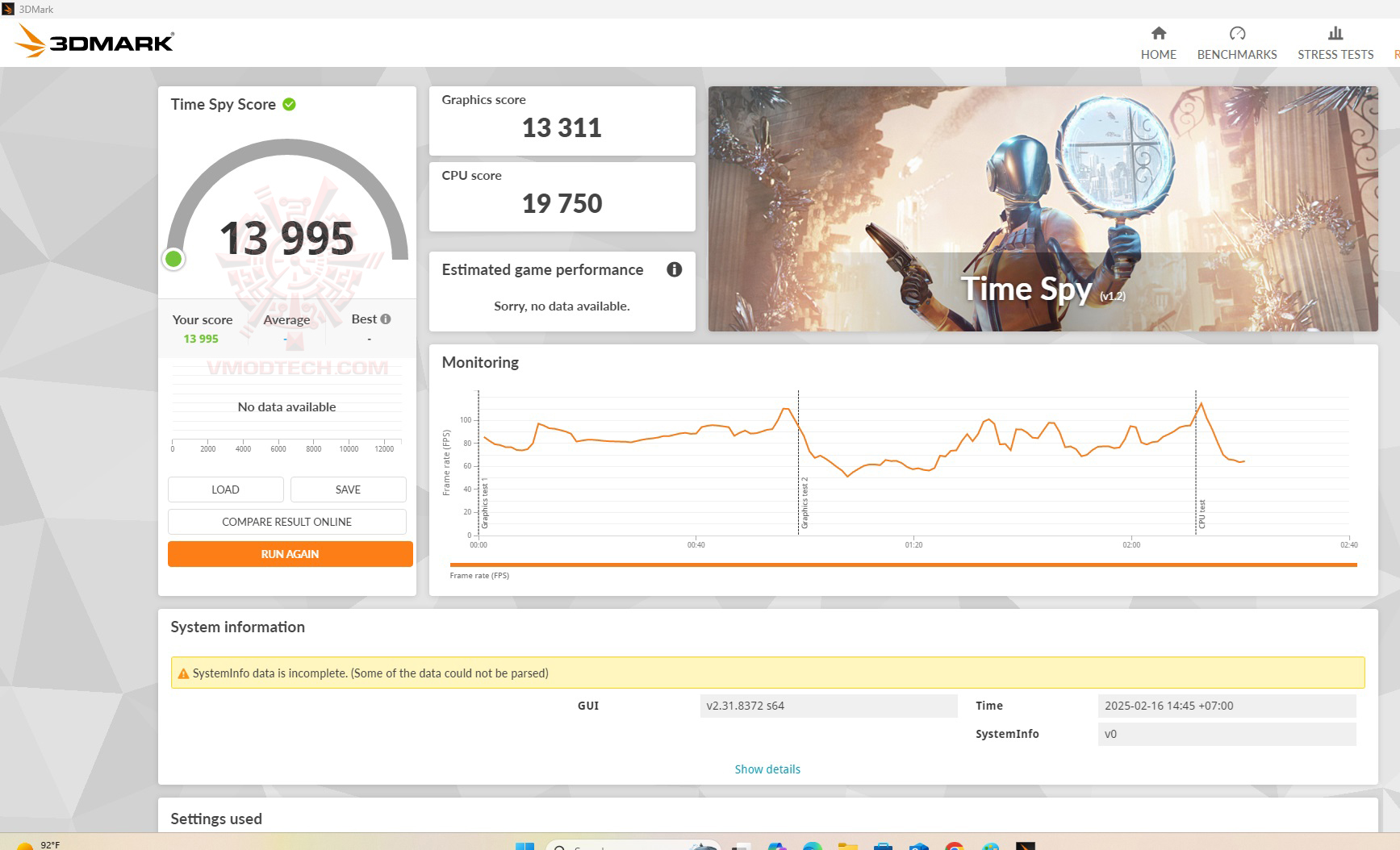Click the Show details link
Image resolution: width=1400 pixels, height=850 pixels.
[x=767, y=769]
